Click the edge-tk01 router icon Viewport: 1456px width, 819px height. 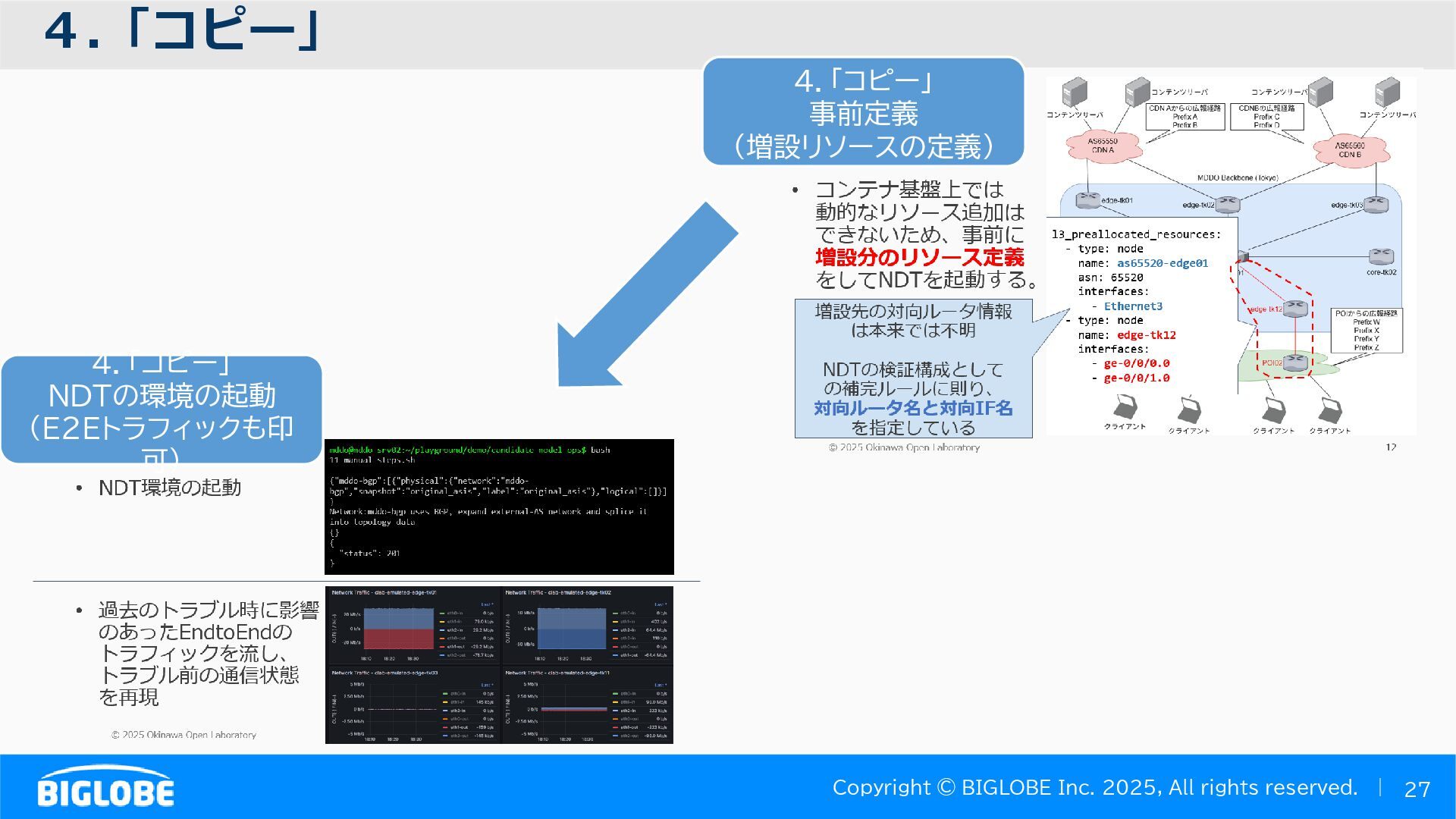click(x=1087, y=200)
